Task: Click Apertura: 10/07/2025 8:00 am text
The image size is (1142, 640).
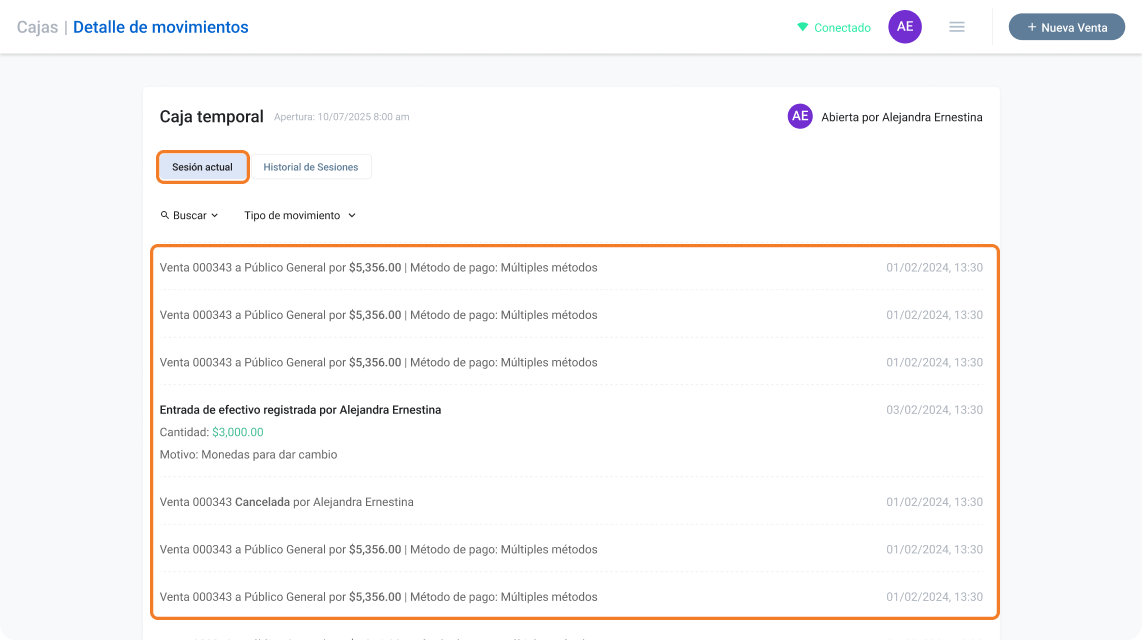Action: click(x=342, y=117)
